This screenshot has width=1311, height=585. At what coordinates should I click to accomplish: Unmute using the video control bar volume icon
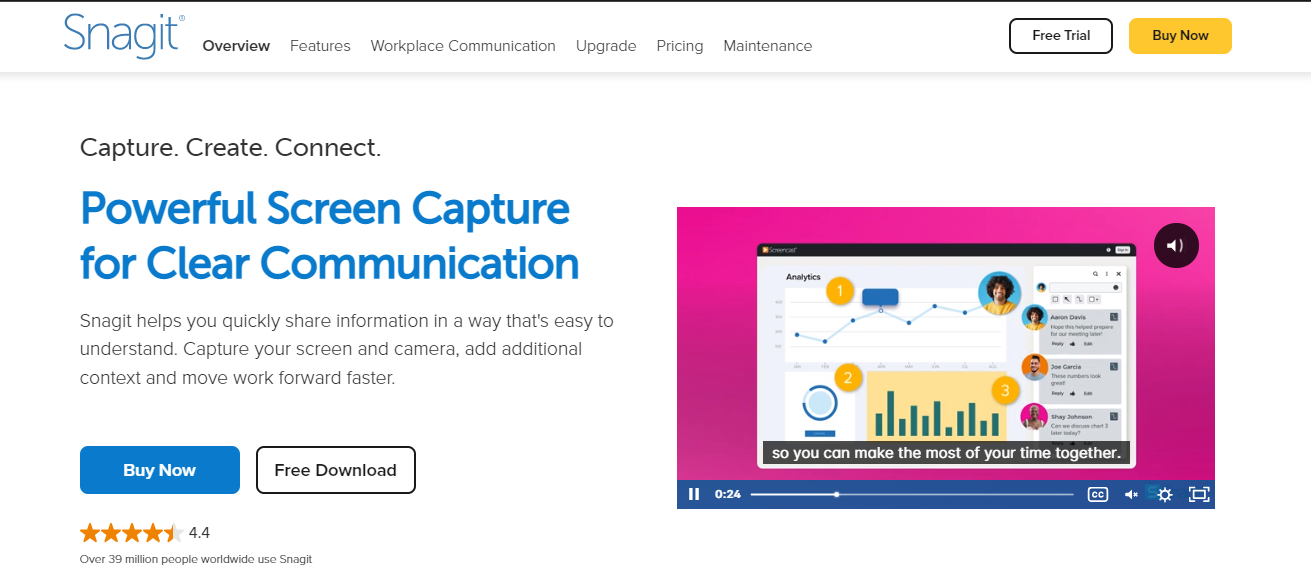pos(1131,494)
